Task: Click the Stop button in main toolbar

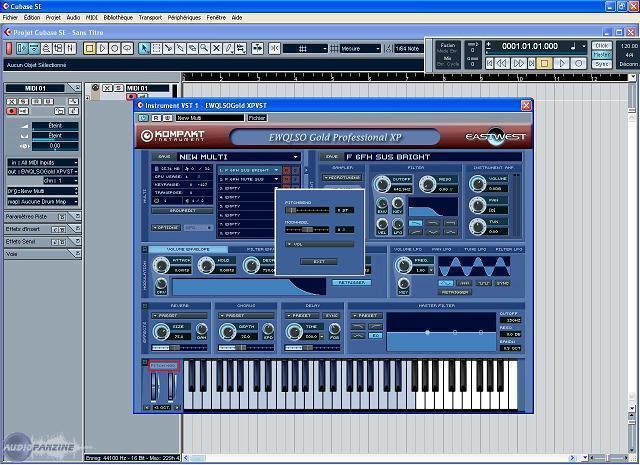Action: (90, 49)
